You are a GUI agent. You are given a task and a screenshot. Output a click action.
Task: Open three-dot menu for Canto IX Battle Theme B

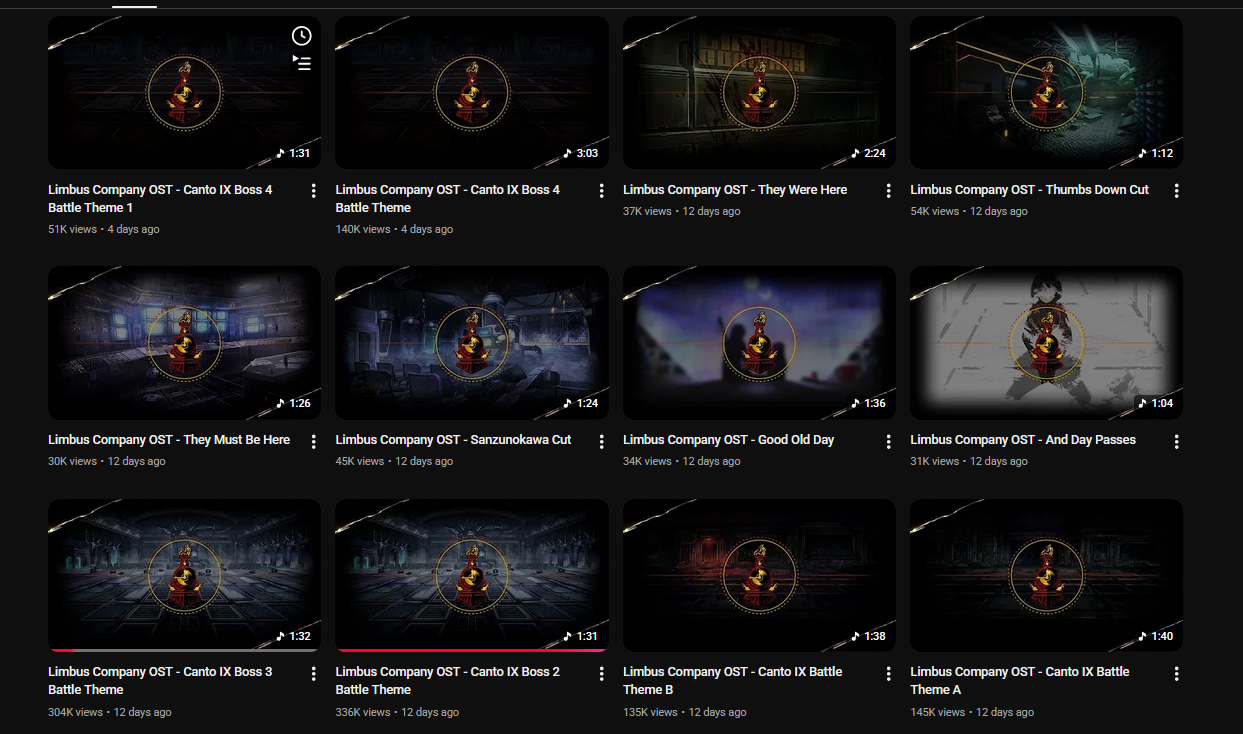click(x=889, y=673)
